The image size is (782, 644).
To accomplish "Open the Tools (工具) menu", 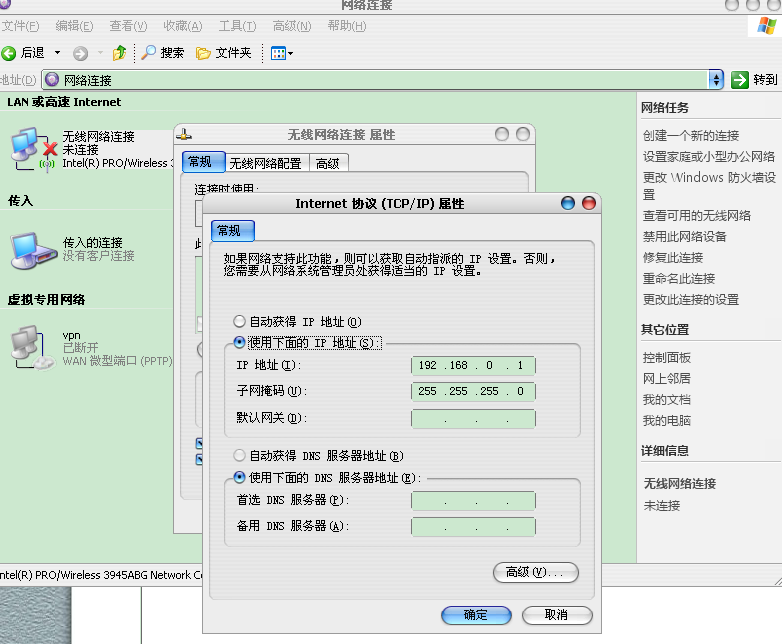I will pyautogui.click(x=237, y=25).
